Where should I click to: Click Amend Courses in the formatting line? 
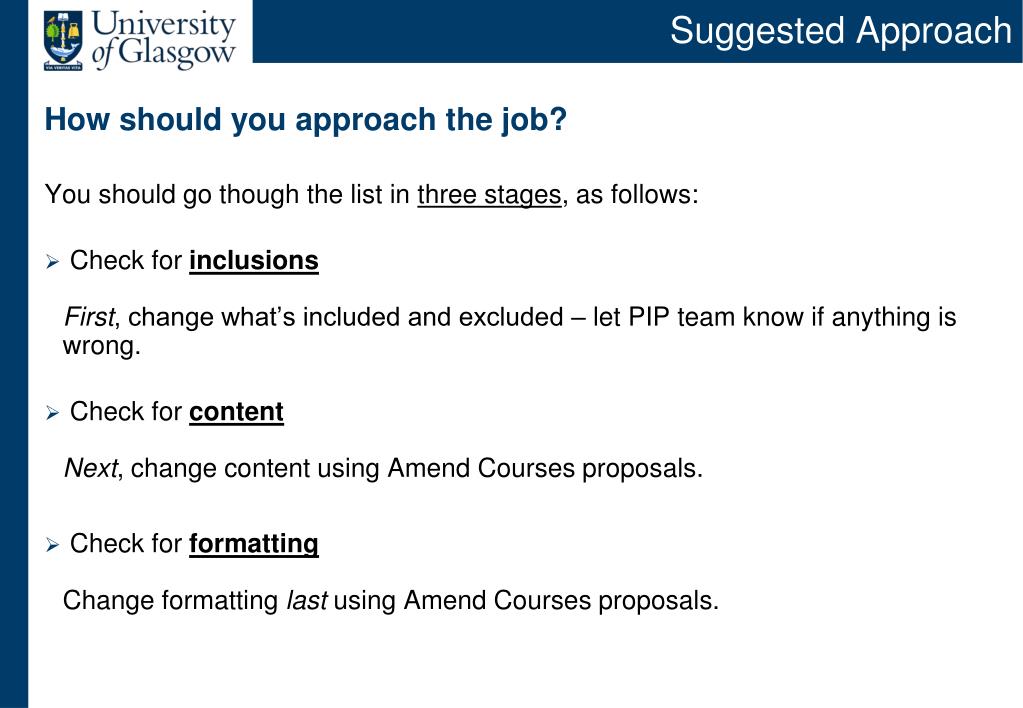(497, 600)
